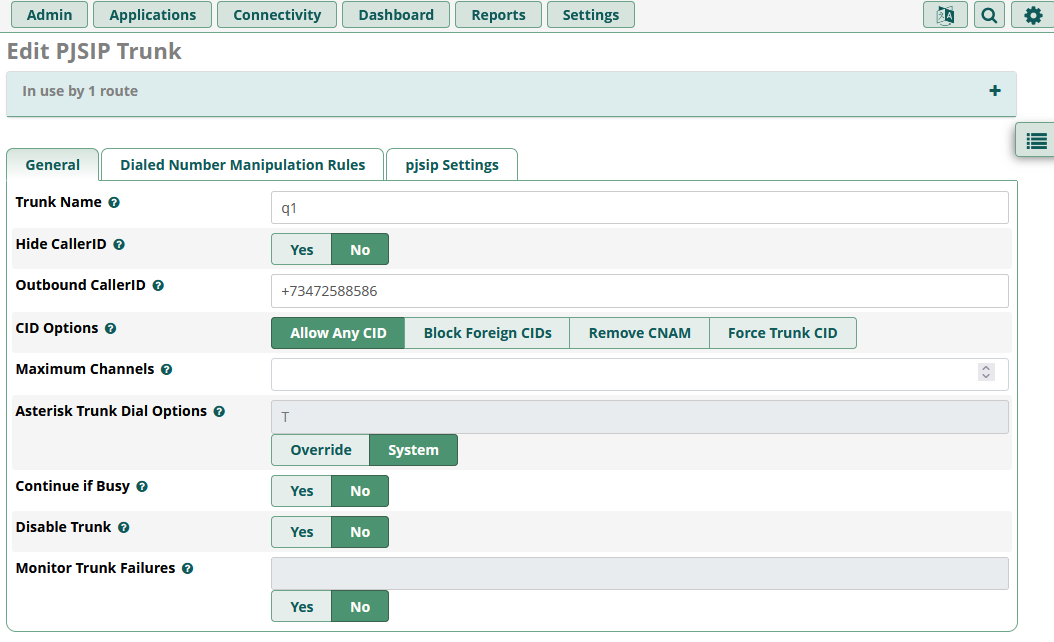The width and height of the screenshot is (1054, 642).
Task: Open the gear settings icon
Action: coord(1033,15)
